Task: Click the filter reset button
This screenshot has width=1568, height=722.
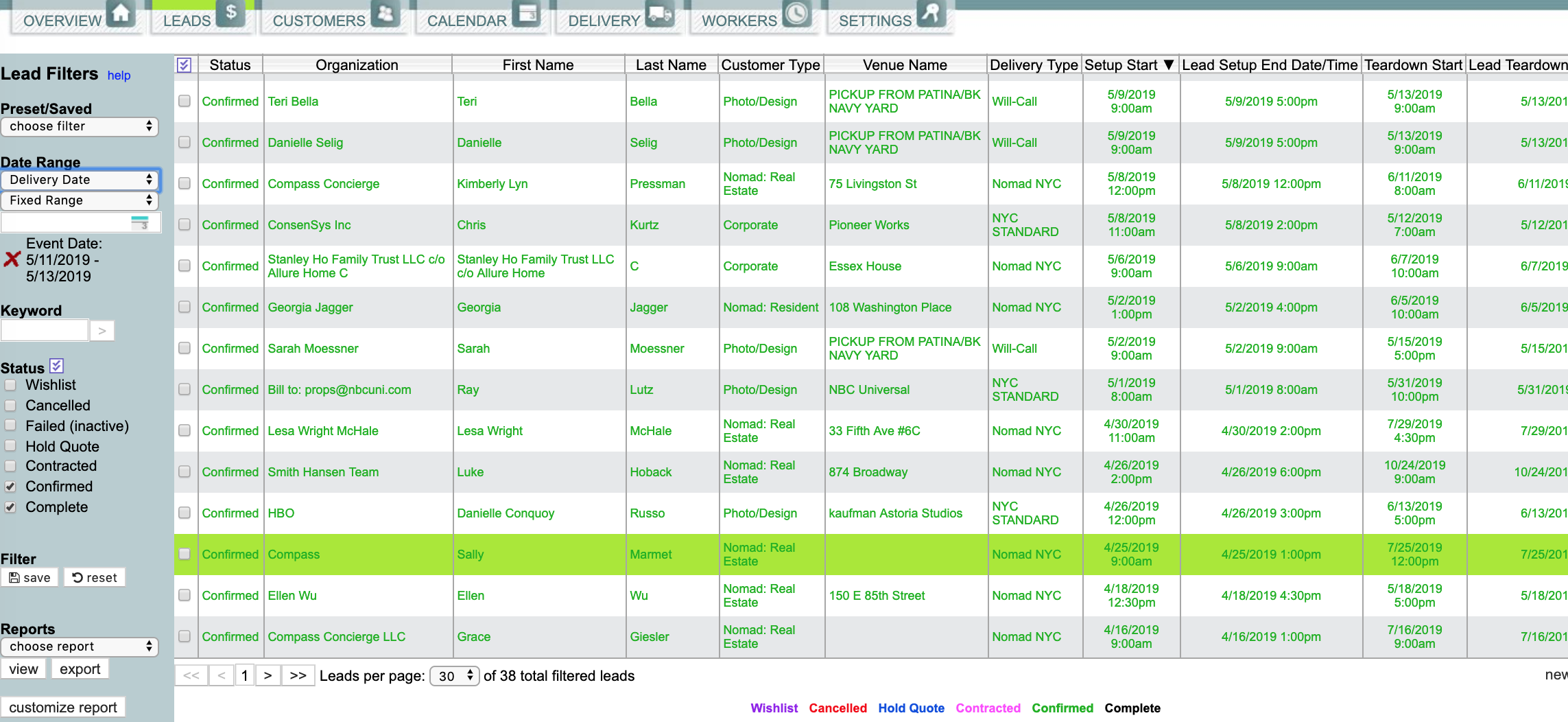Action: 95,578
